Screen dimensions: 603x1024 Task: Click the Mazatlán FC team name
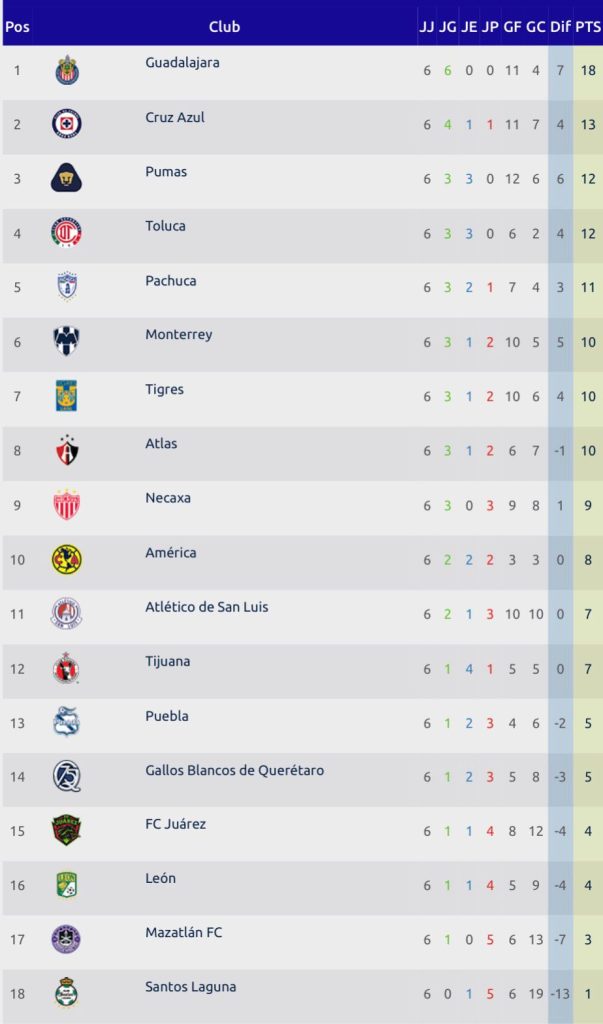click(184, 933)
